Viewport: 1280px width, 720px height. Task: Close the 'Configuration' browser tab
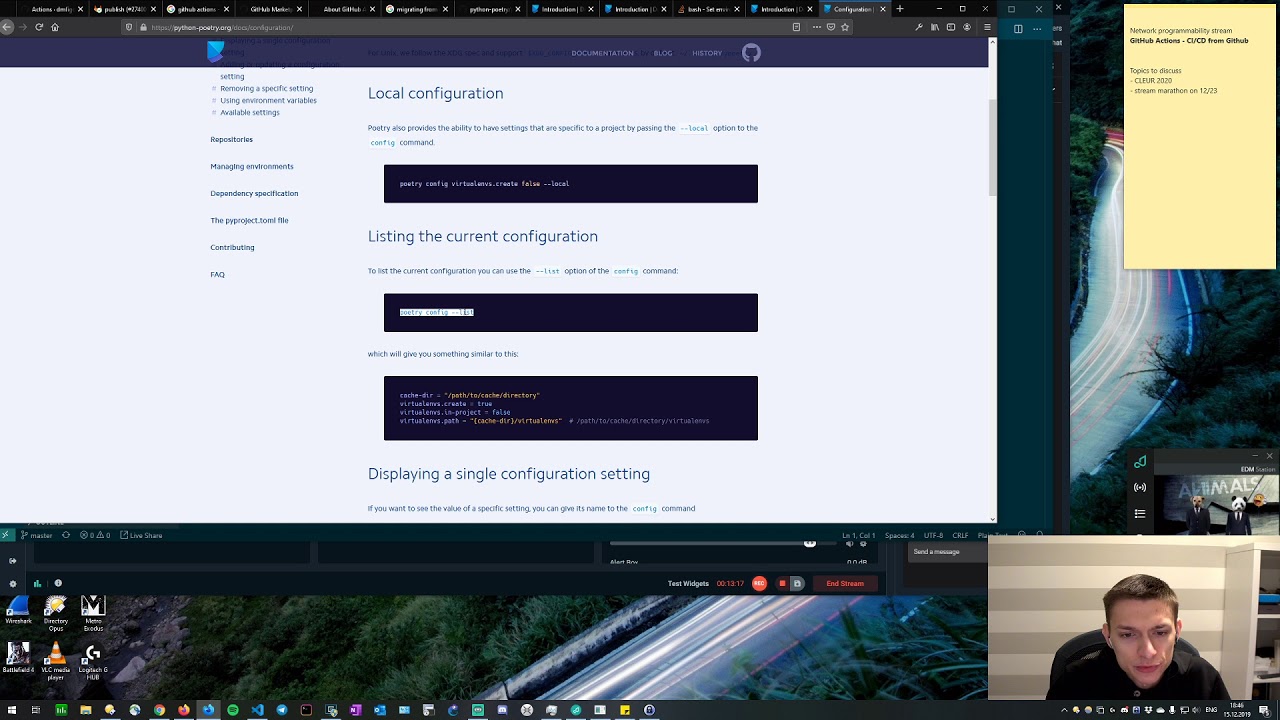pos(882,9)
